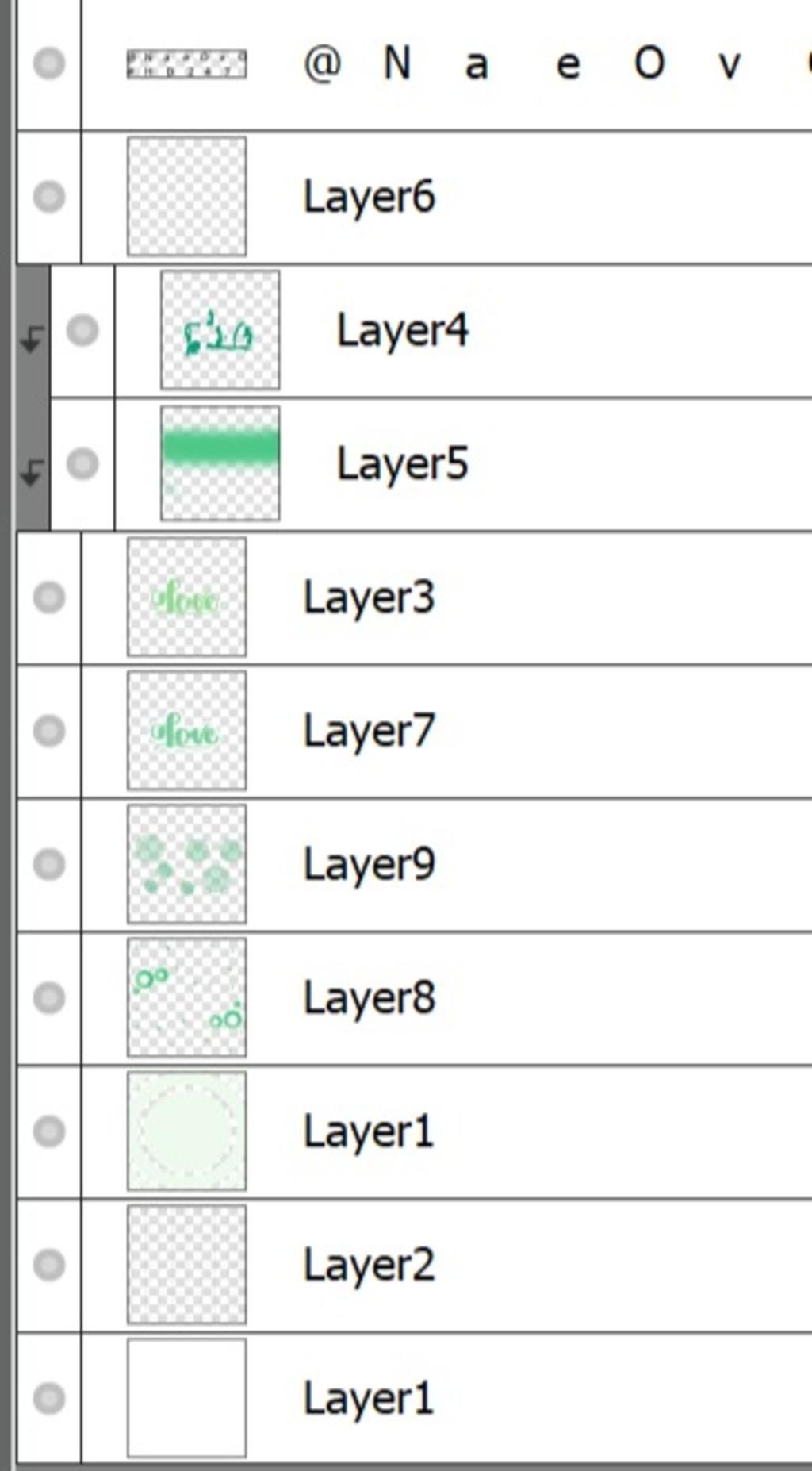The height and width of the screenshot is (1471, 812).
Task: Select Layer8 thumbnail with green circles
Action: (187, 997)
